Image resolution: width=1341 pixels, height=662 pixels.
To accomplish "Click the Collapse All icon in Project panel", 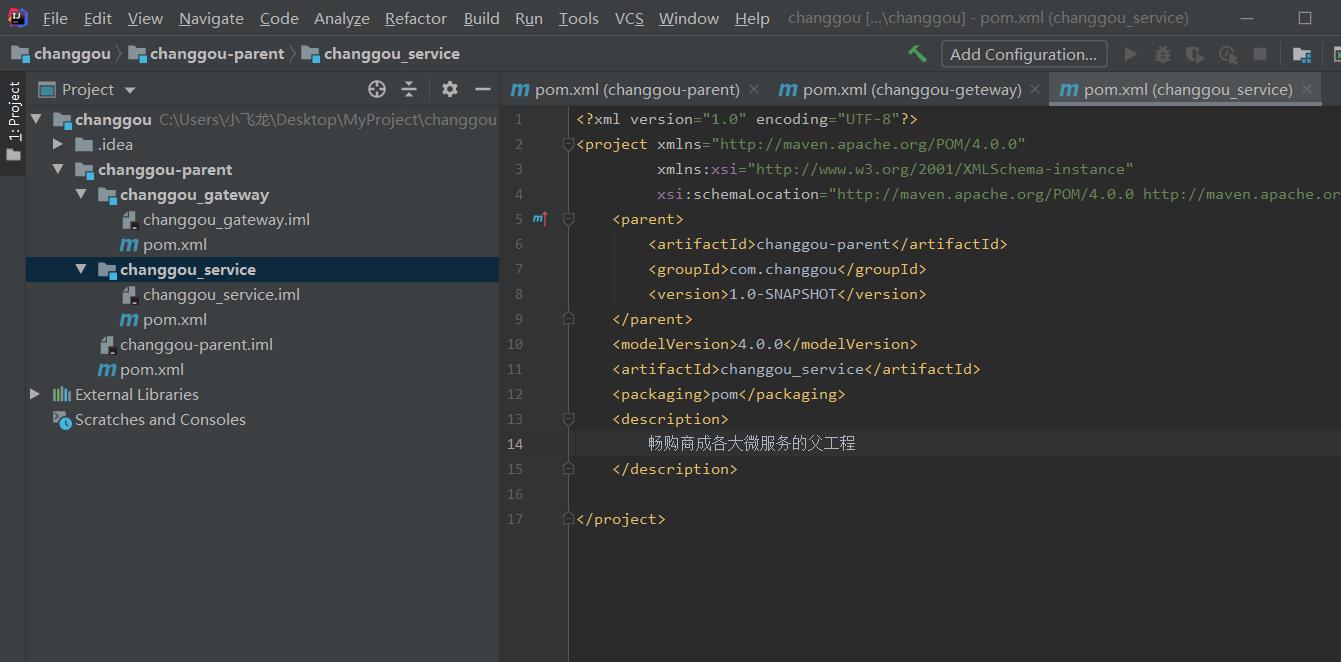I will (409, 89).
